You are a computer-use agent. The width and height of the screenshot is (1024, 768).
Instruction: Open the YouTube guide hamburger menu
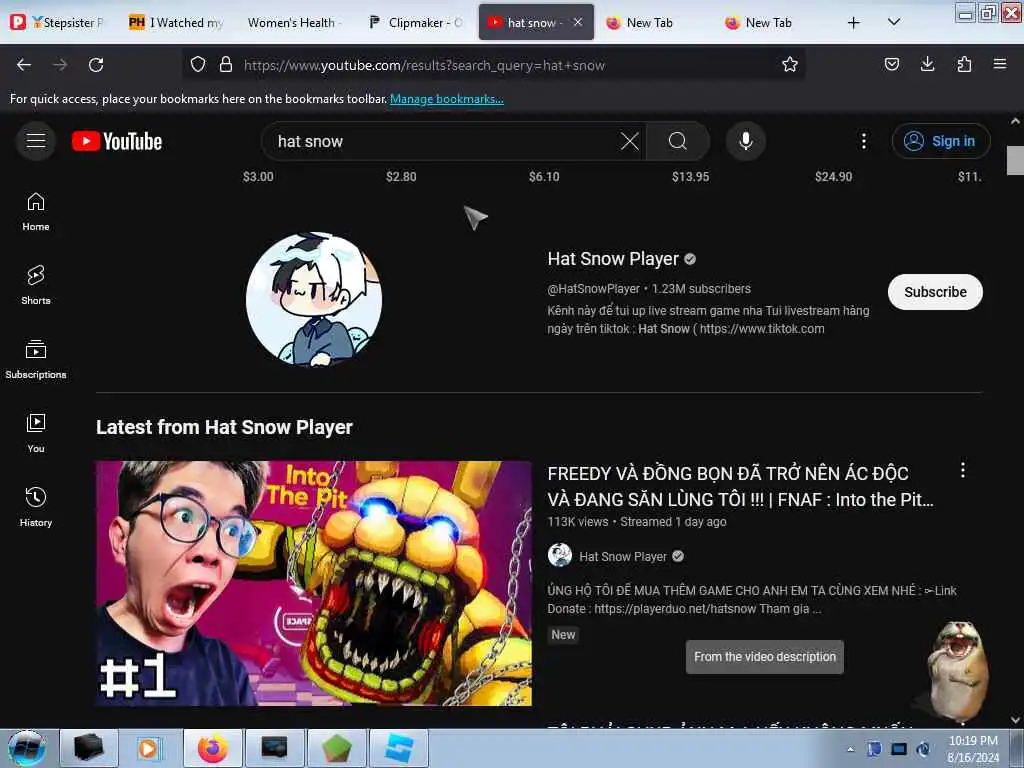click(36, 140)
